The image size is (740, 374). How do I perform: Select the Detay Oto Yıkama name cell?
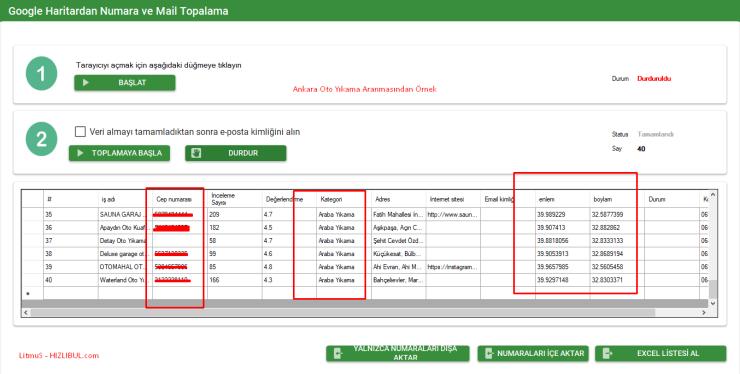coord(125,241)
